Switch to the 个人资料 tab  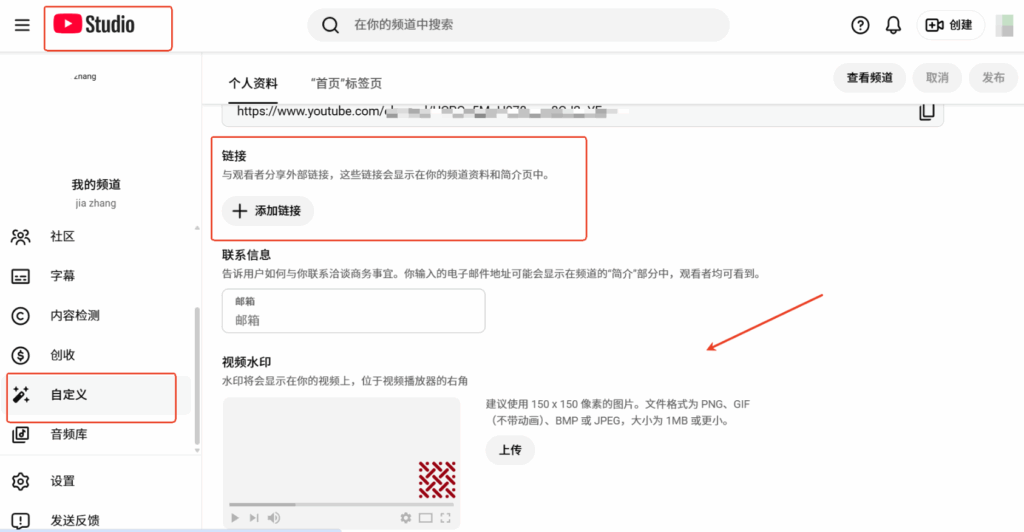click(x=253, y=83)
